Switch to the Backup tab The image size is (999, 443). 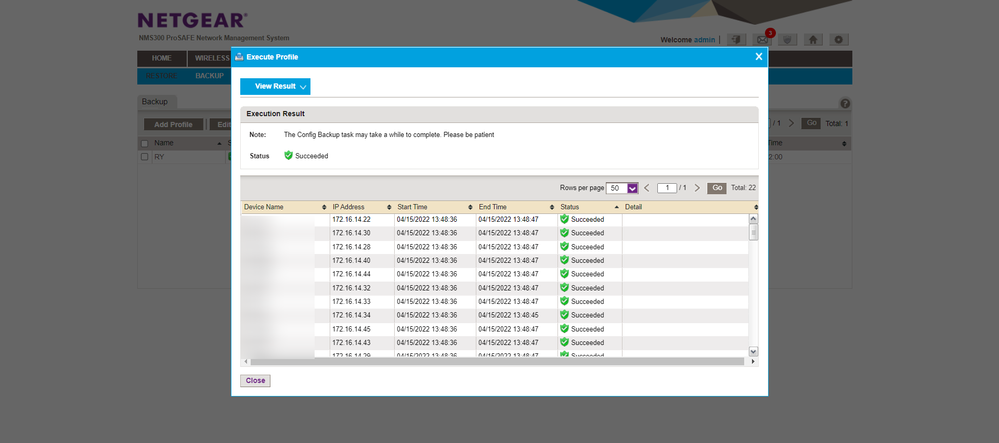click(155, 102)
